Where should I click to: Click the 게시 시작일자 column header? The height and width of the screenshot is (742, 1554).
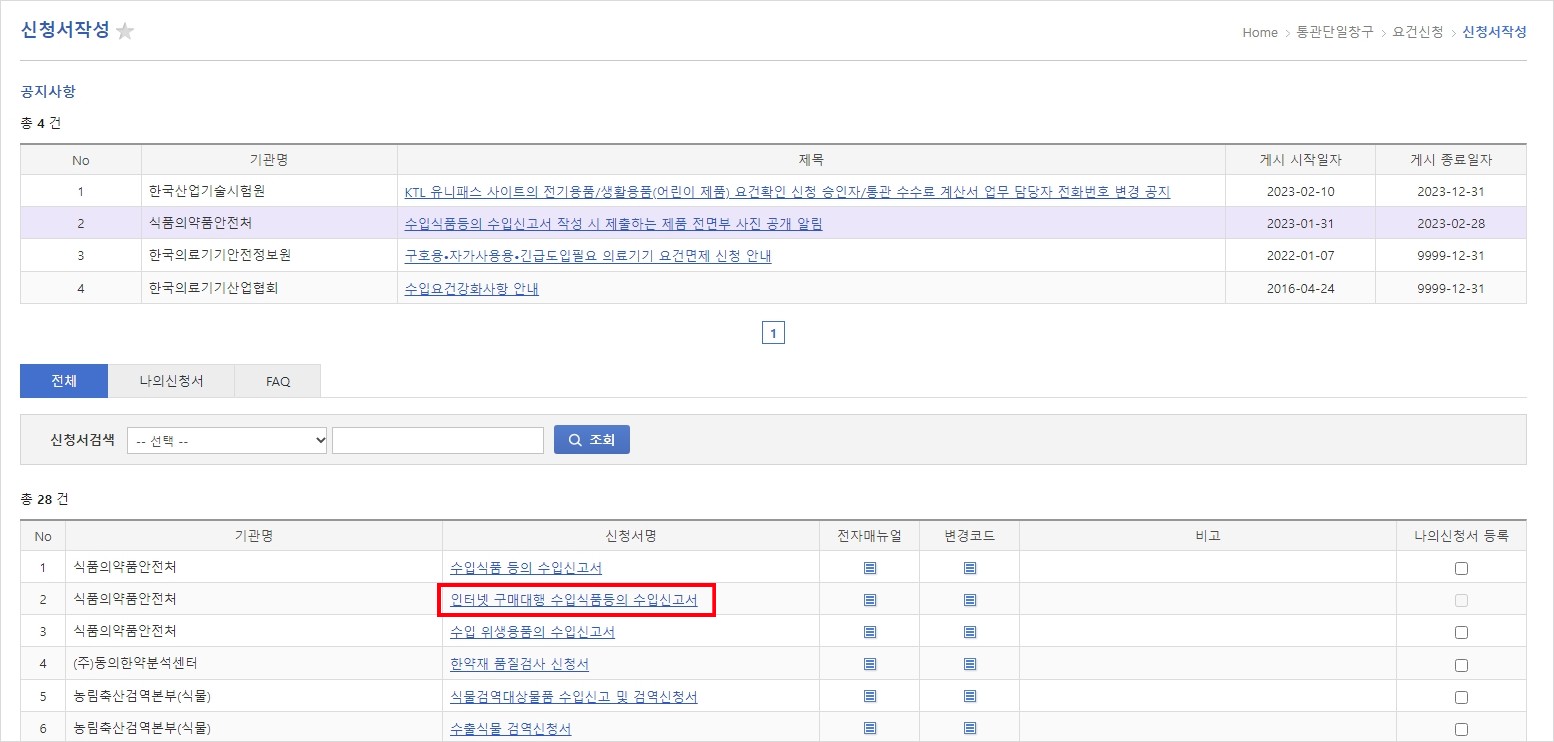[1300, 160]
